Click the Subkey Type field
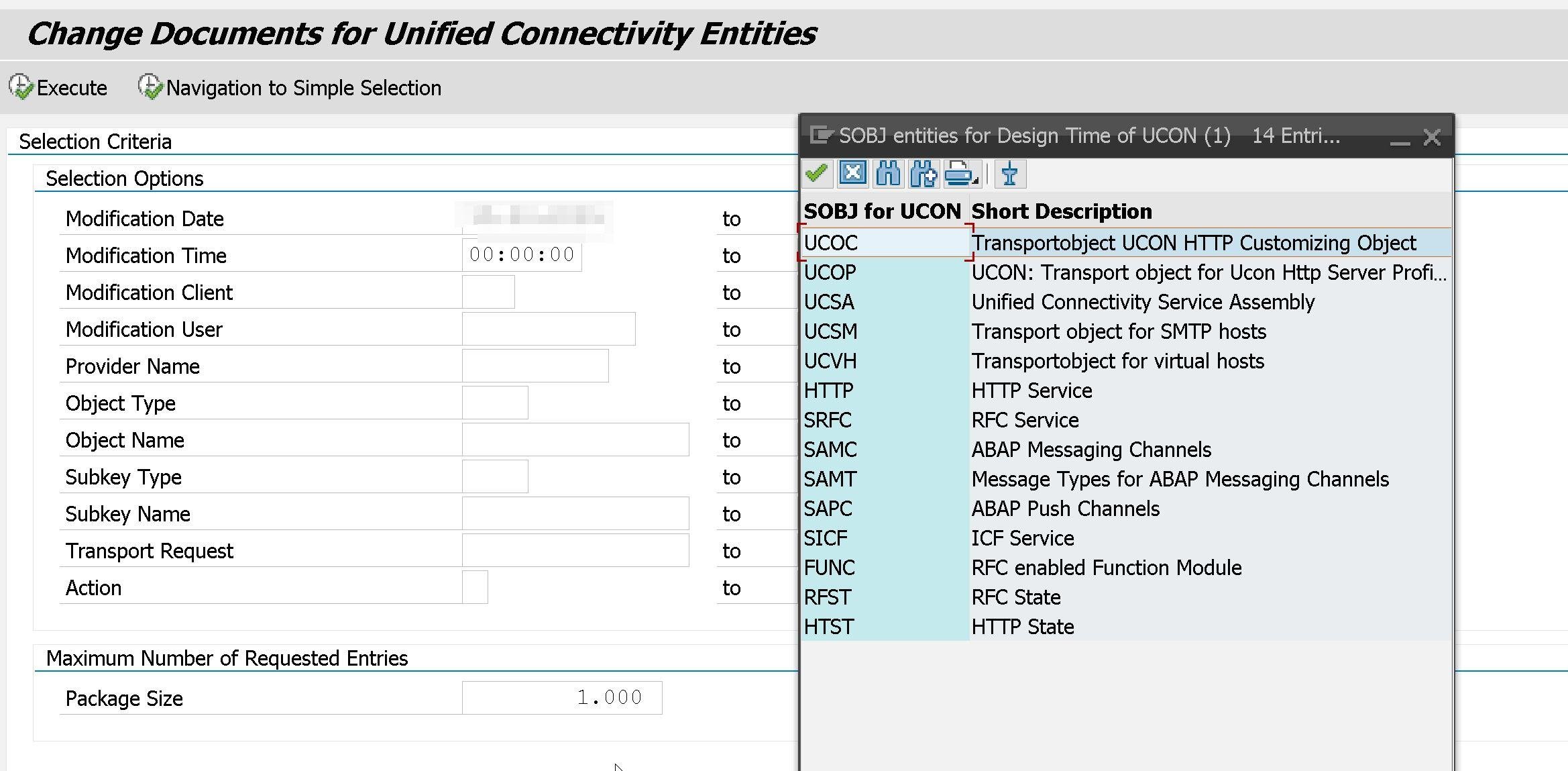This screenshot has height=771, width=1568. 495,476
